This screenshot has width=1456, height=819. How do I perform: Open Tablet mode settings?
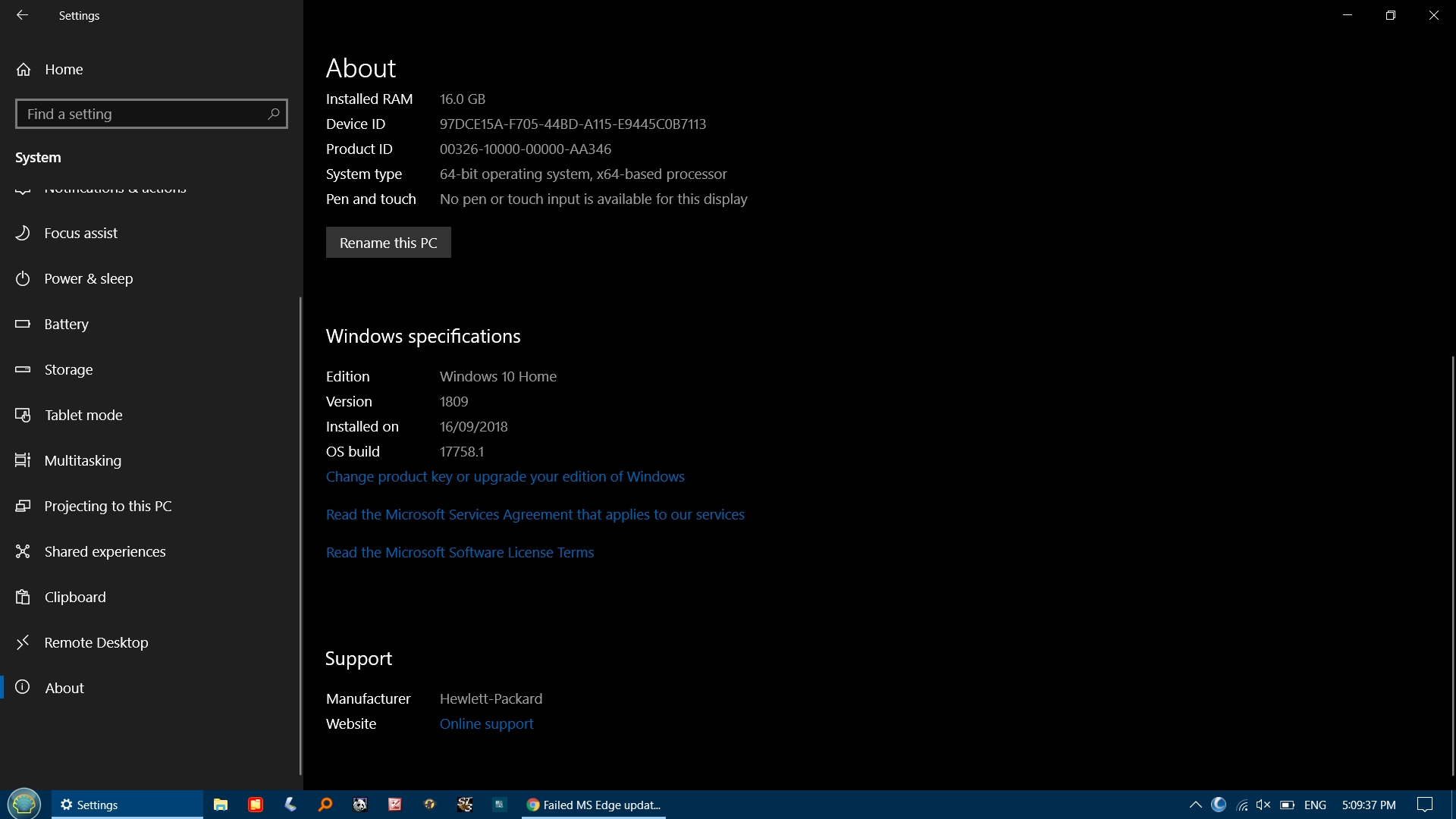(x=83, y=414)
